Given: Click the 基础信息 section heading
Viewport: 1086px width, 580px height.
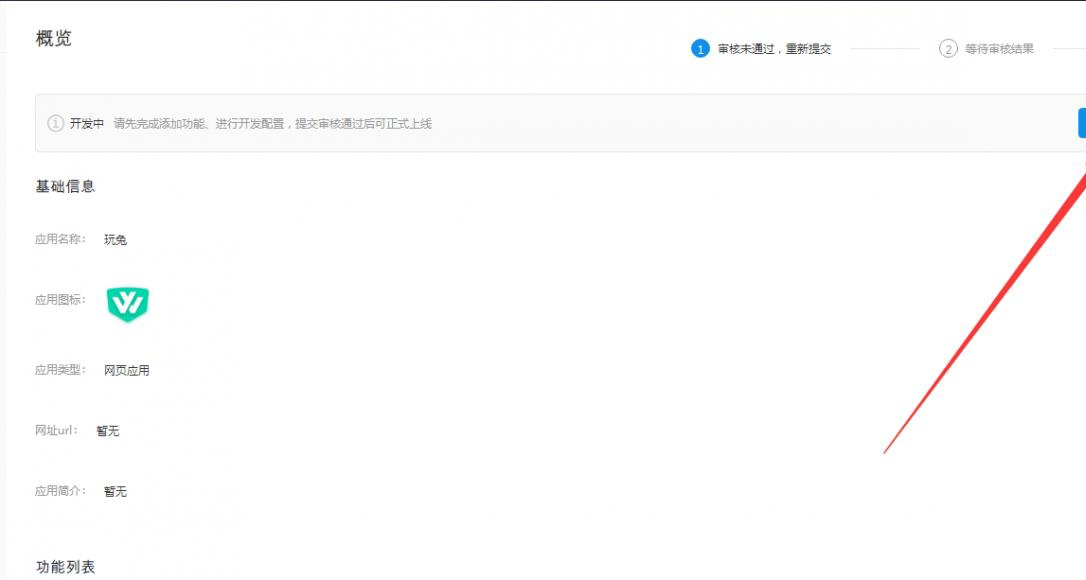Looking at the screenshot, I should point(66,187).
